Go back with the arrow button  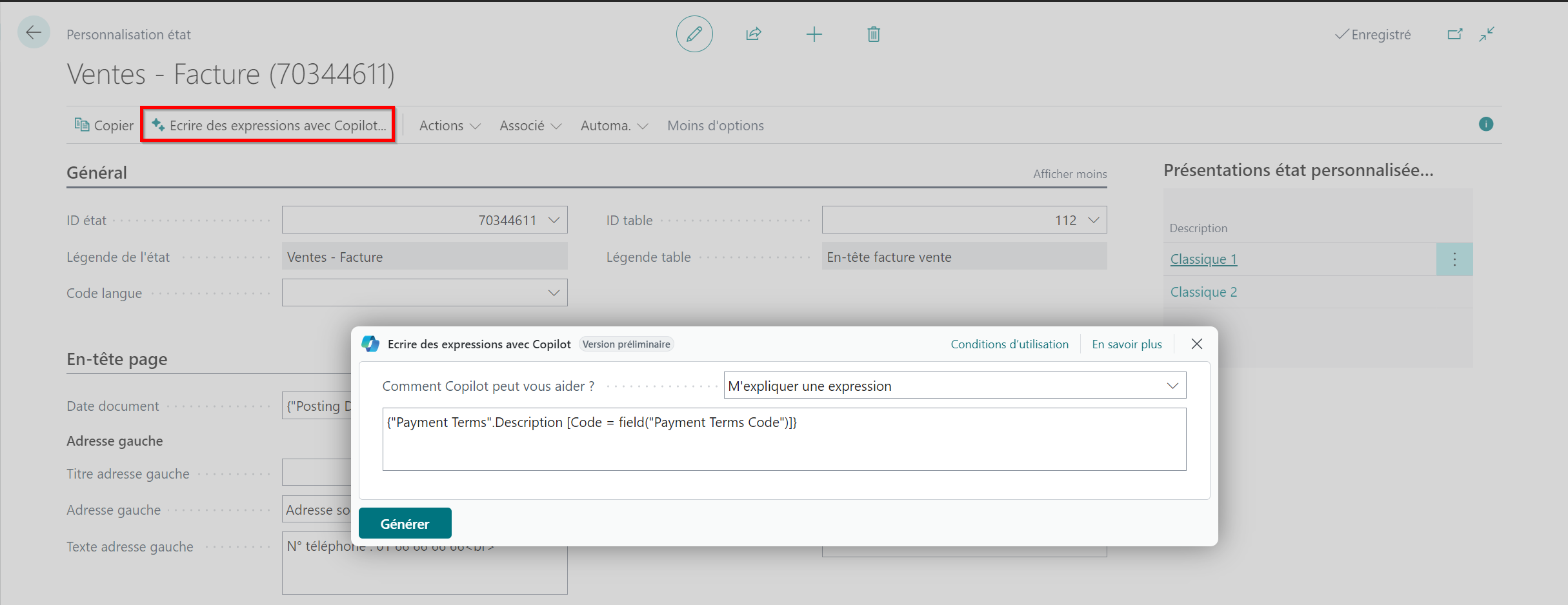[34, 32]
